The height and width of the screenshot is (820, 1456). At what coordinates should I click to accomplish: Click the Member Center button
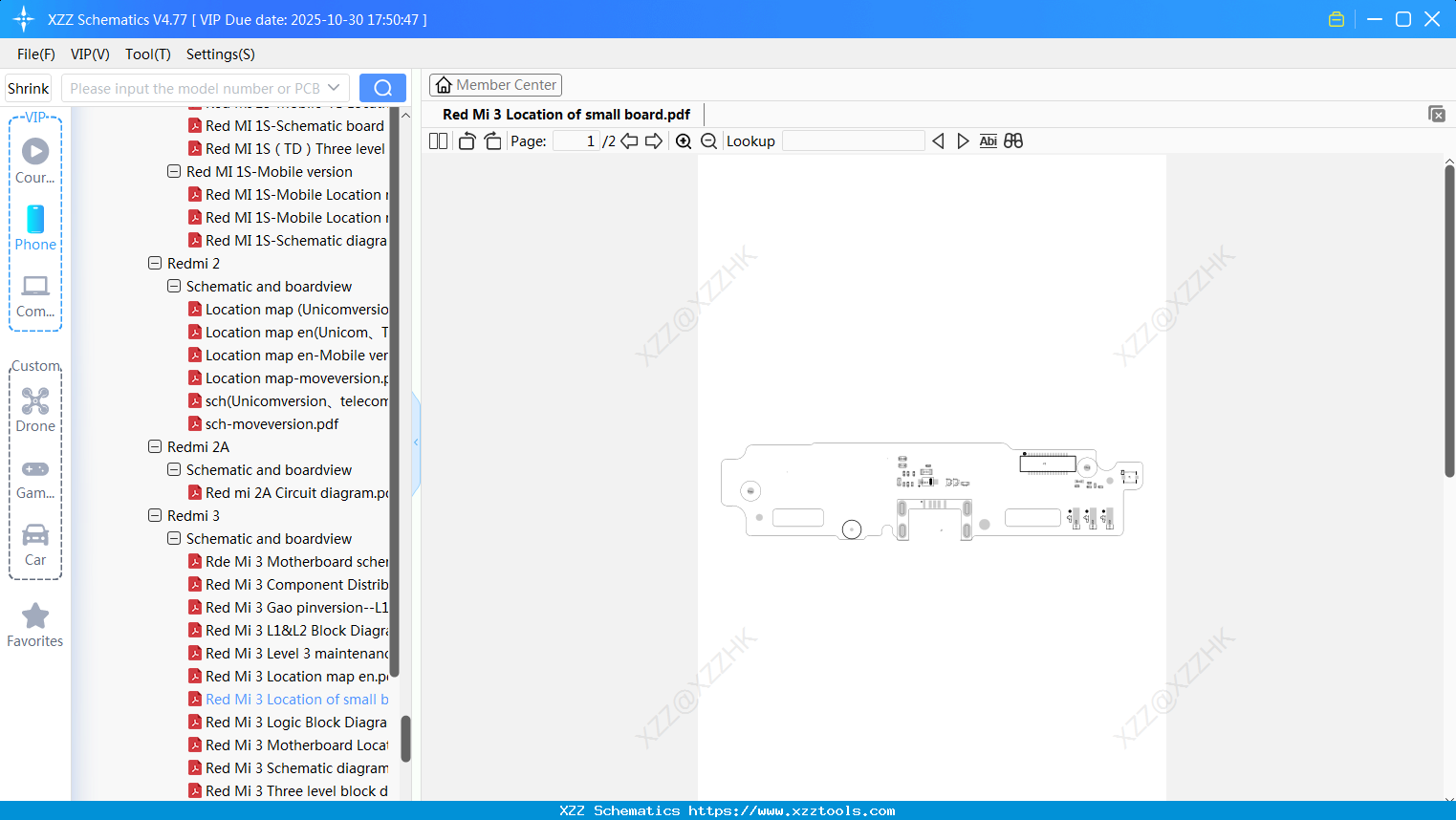pyautogui.click(x=495, y=84)
